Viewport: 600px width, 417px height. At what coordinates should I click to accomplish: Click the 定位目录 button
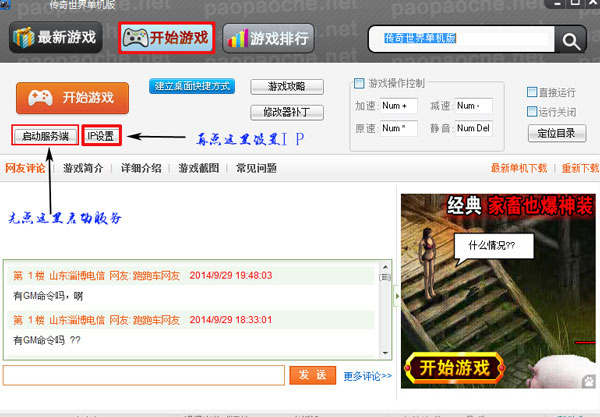point(556,132)
